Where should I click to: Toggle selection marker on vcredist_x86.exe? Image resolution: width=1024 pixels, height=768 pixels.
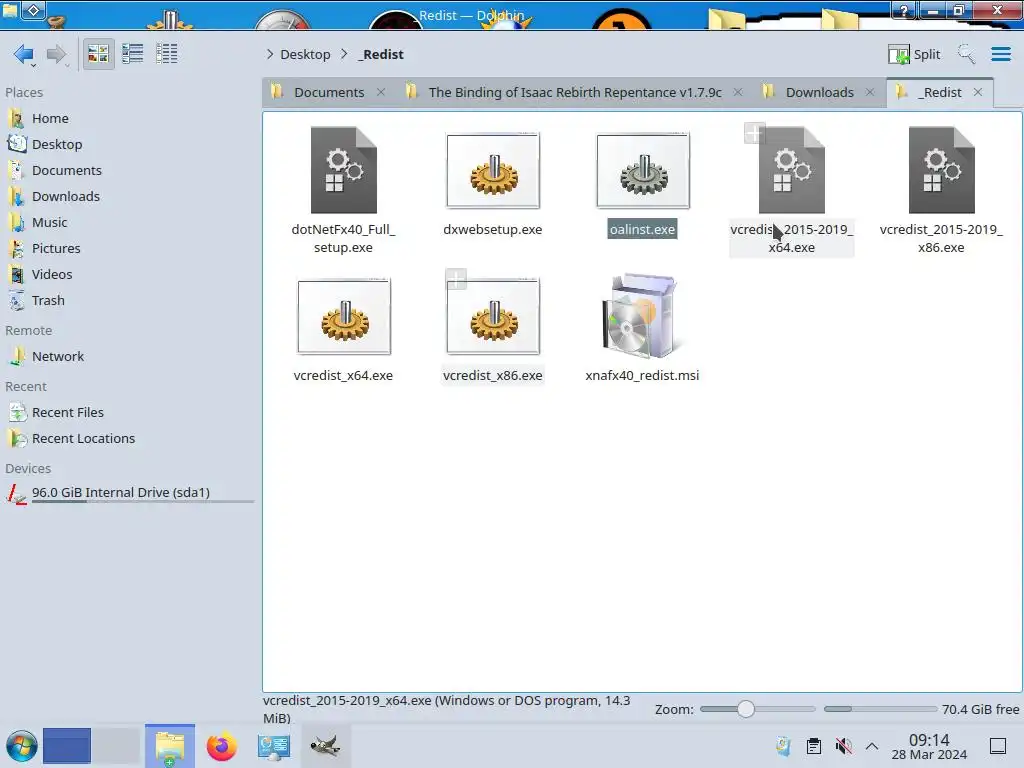tap(456, 280)
